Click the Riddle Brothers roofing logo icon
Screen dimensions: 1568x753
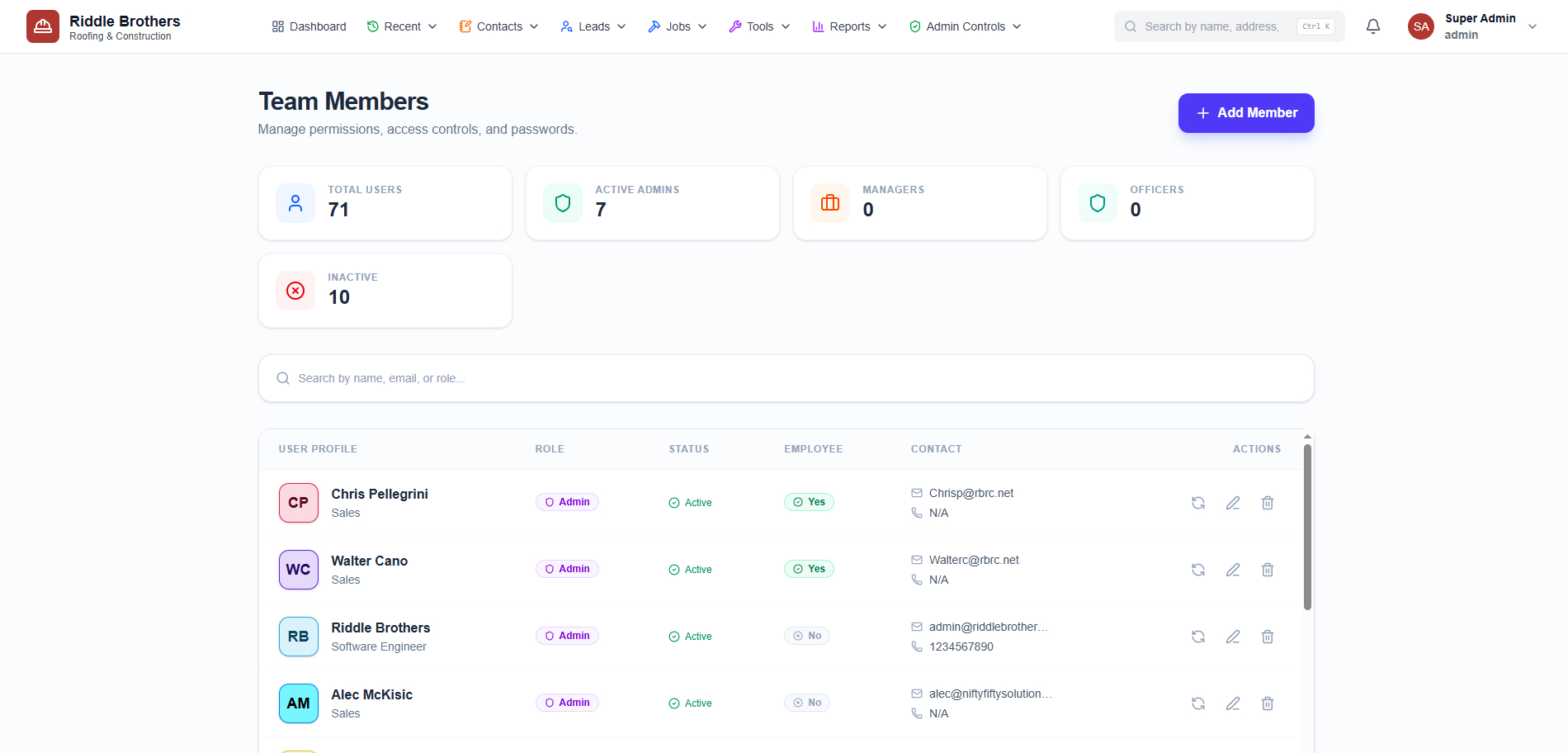pyautogui.click(x=42, y=26)
